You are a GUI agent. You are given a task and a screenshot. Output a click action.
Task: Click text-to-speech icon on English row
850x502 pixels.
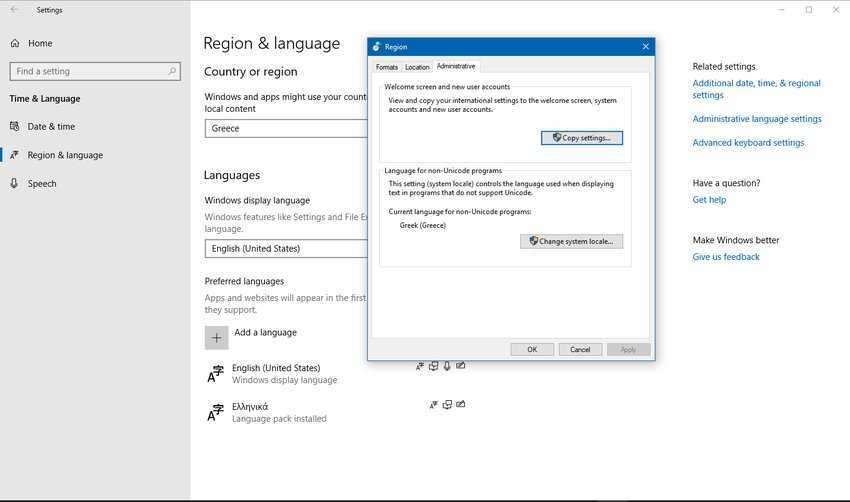pyautogui.click(x=434, y=366)
